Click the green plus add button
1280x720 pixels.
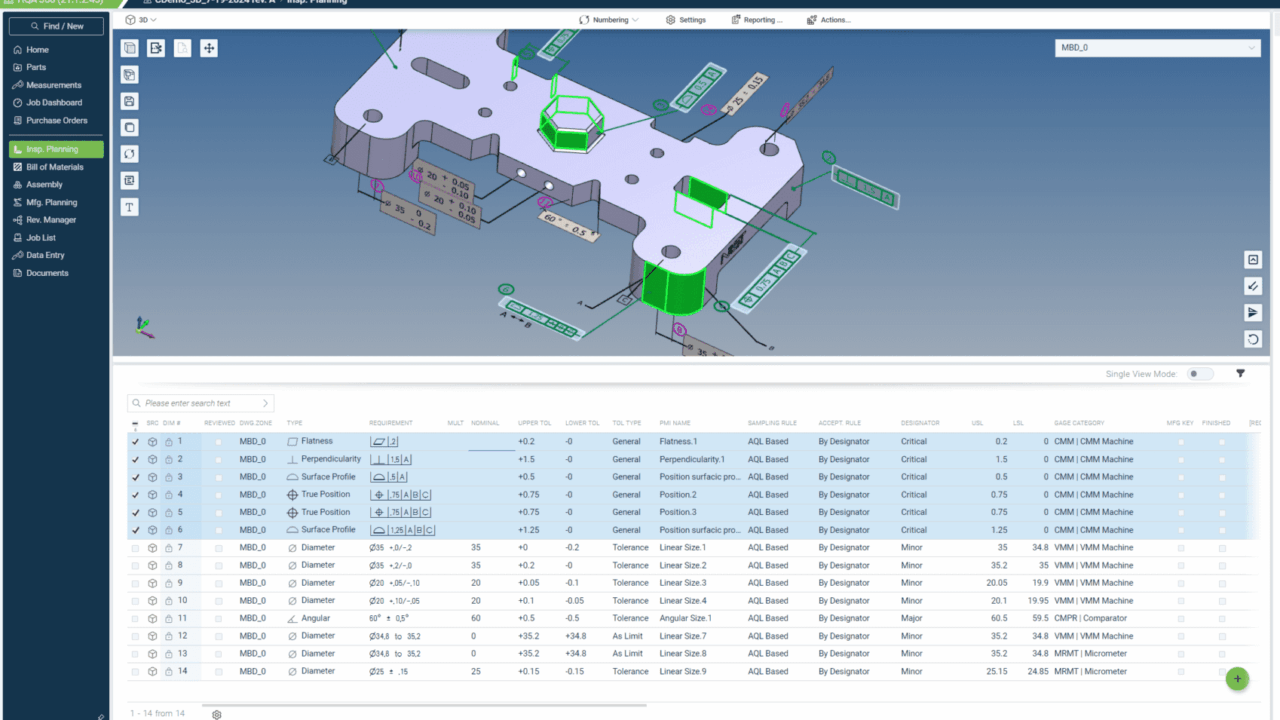point(1237,679)
